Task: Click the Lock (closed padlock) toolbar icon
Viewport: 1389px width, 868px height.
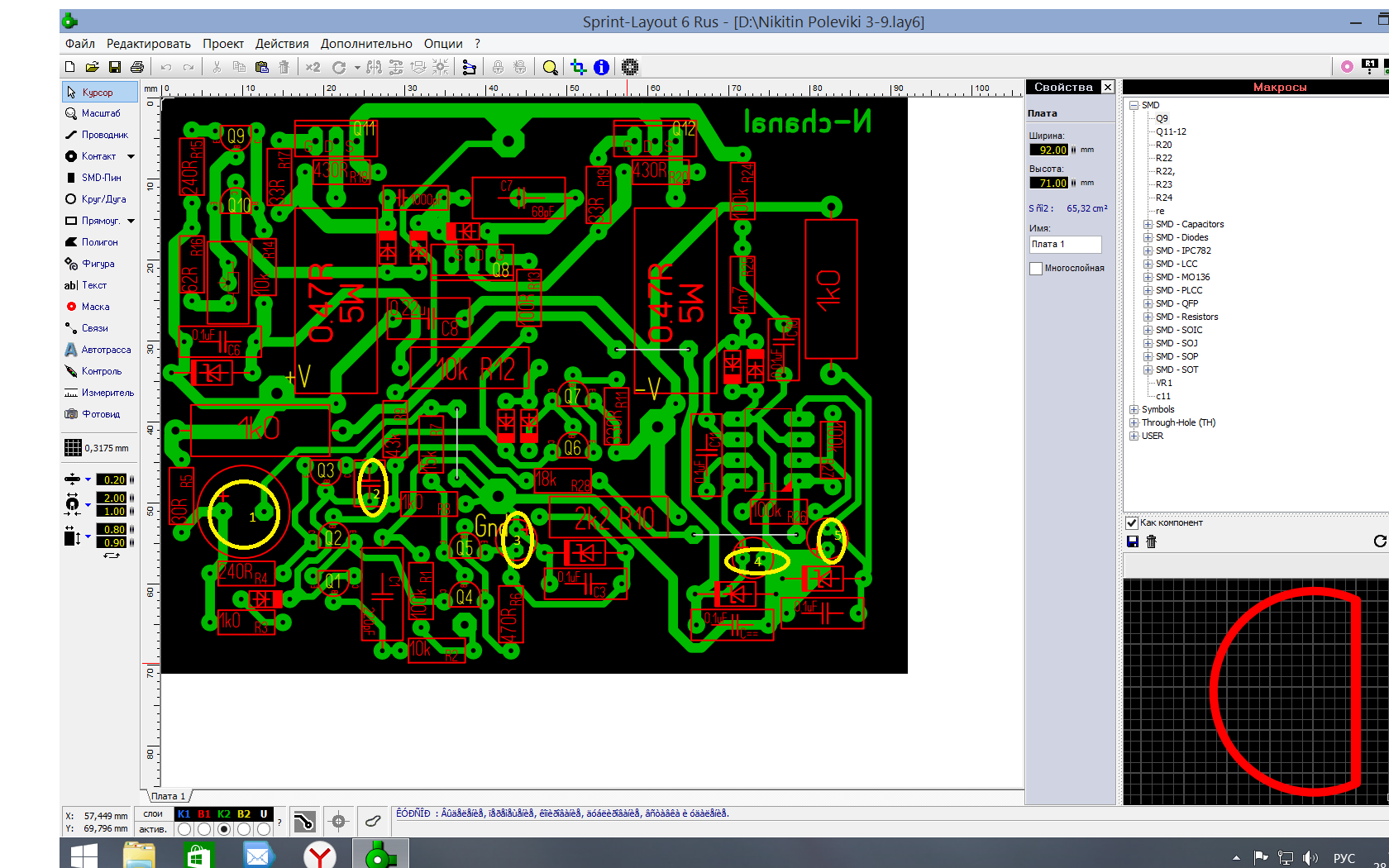Action: [x=498, y=67]
